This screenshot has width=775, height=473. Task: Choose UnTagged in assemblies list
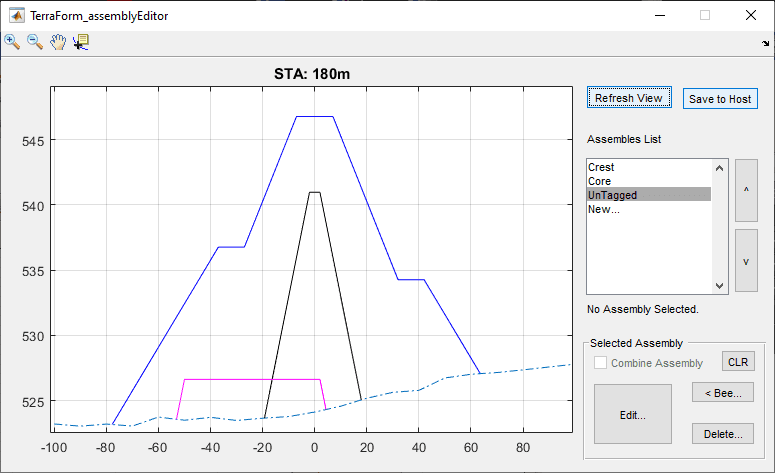(612, 195)
